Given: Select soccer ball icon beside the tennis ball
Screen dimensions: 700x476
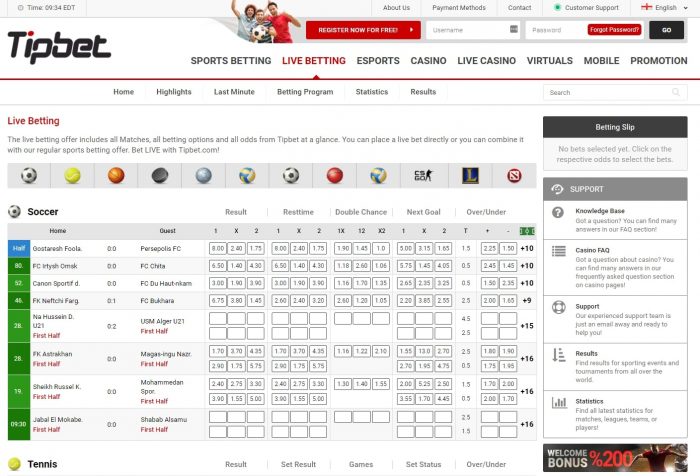Looking at the screenshot, I should (29, 175).
